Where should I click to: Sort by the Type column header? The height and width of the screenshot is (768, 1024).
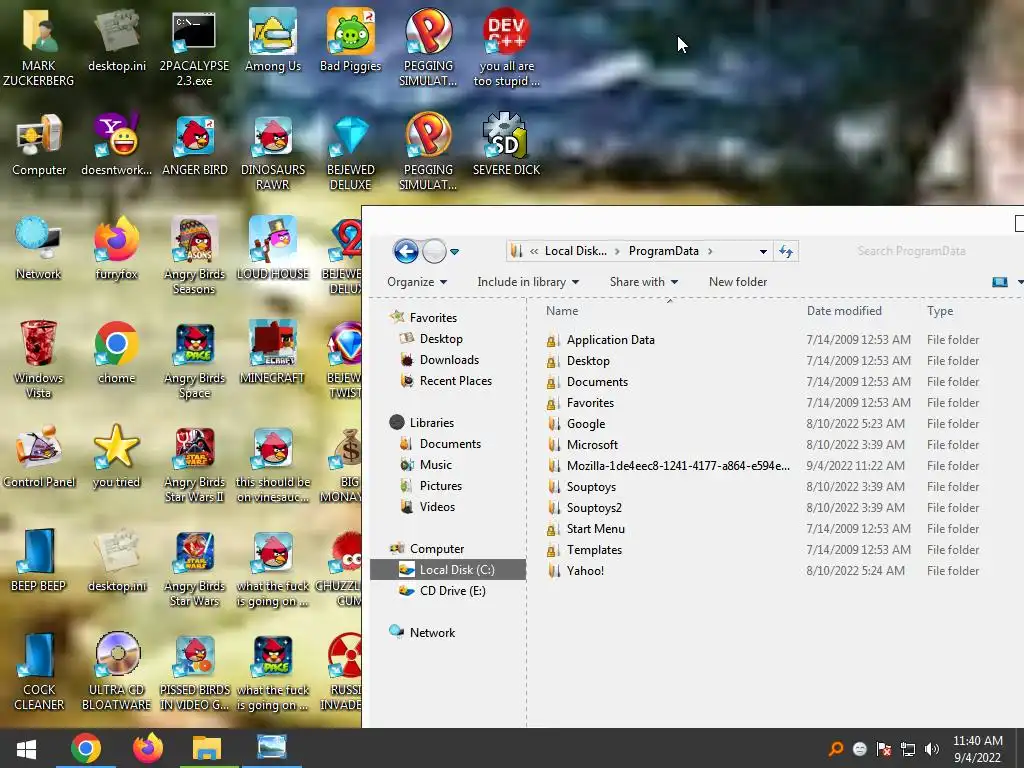tap(940, 311)
